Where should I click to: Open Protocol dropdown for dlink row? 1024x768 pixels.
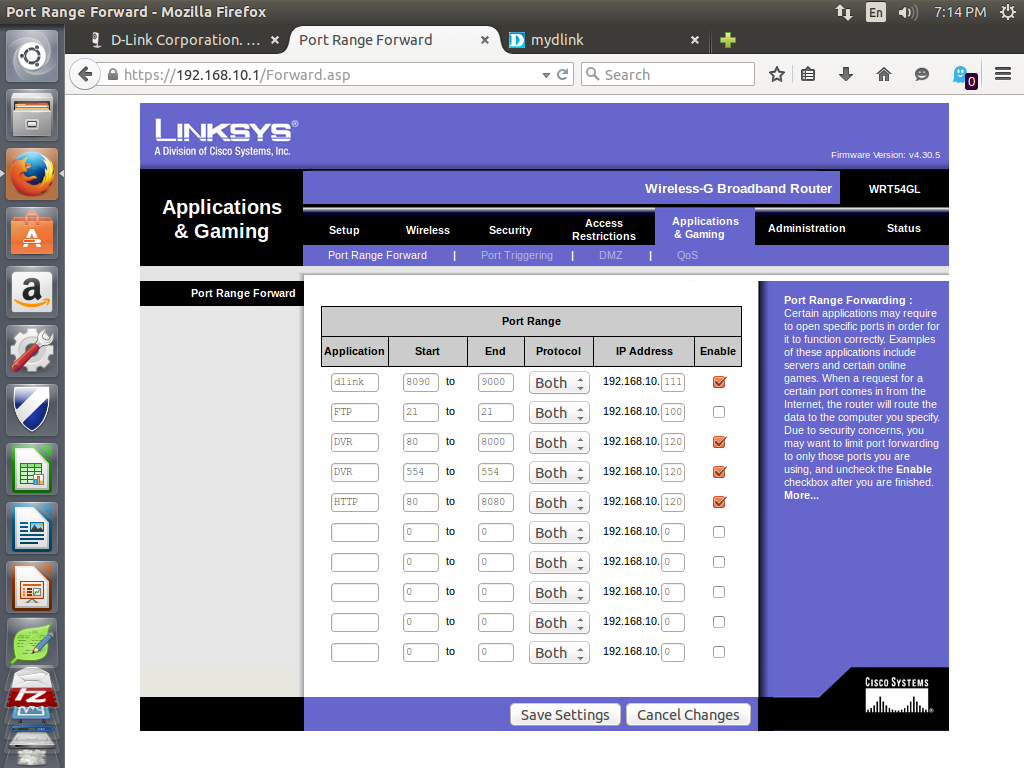559,383
